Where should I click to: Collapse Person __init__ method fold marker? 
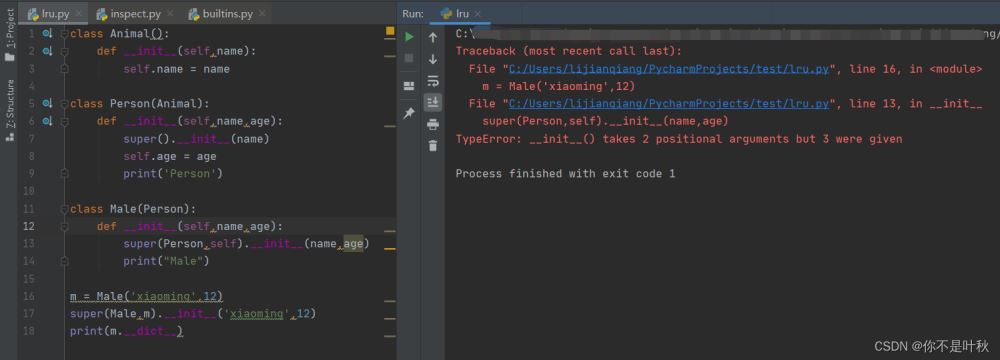coord(64,121)
